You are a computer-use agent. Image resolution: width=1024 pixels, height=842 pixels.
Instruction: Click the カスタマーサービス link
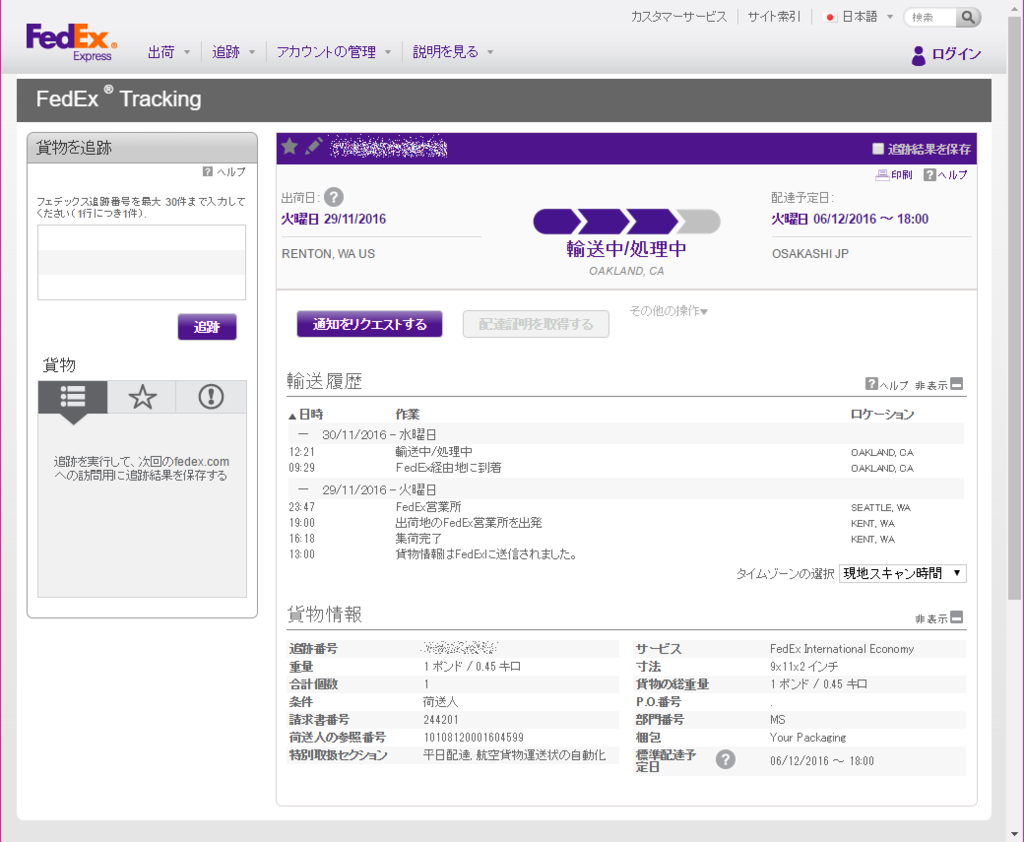pos(679,17)
